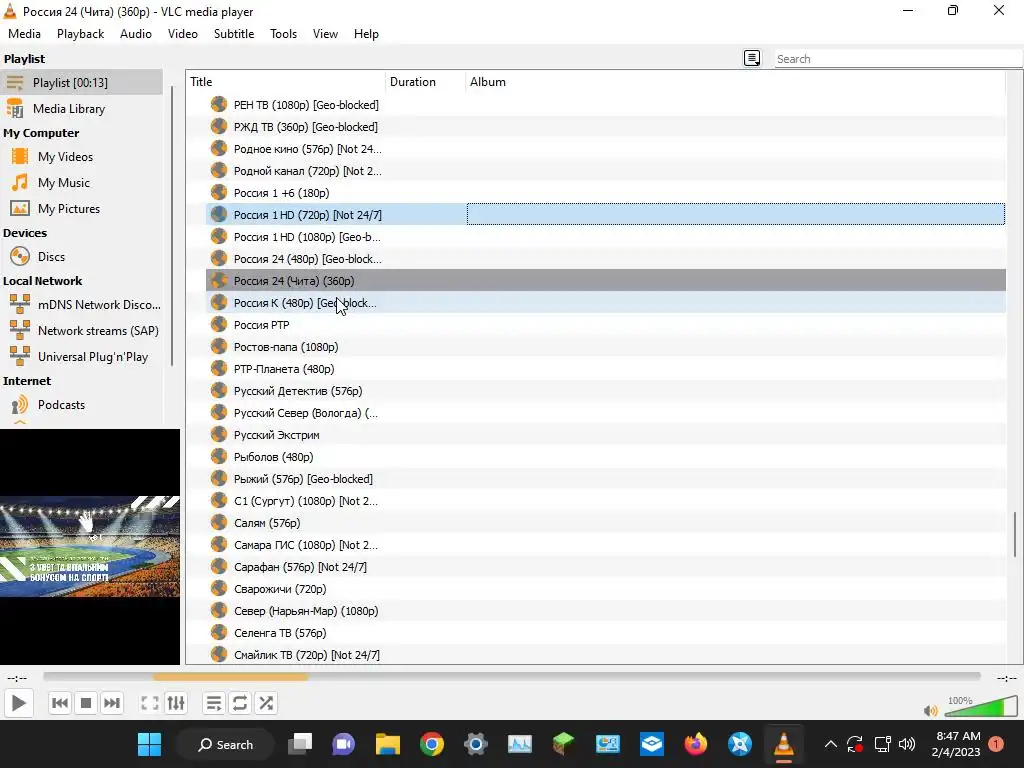Select Рыболов (480p) entry
The image size is (1024, 768).
[x=605, y=456]
